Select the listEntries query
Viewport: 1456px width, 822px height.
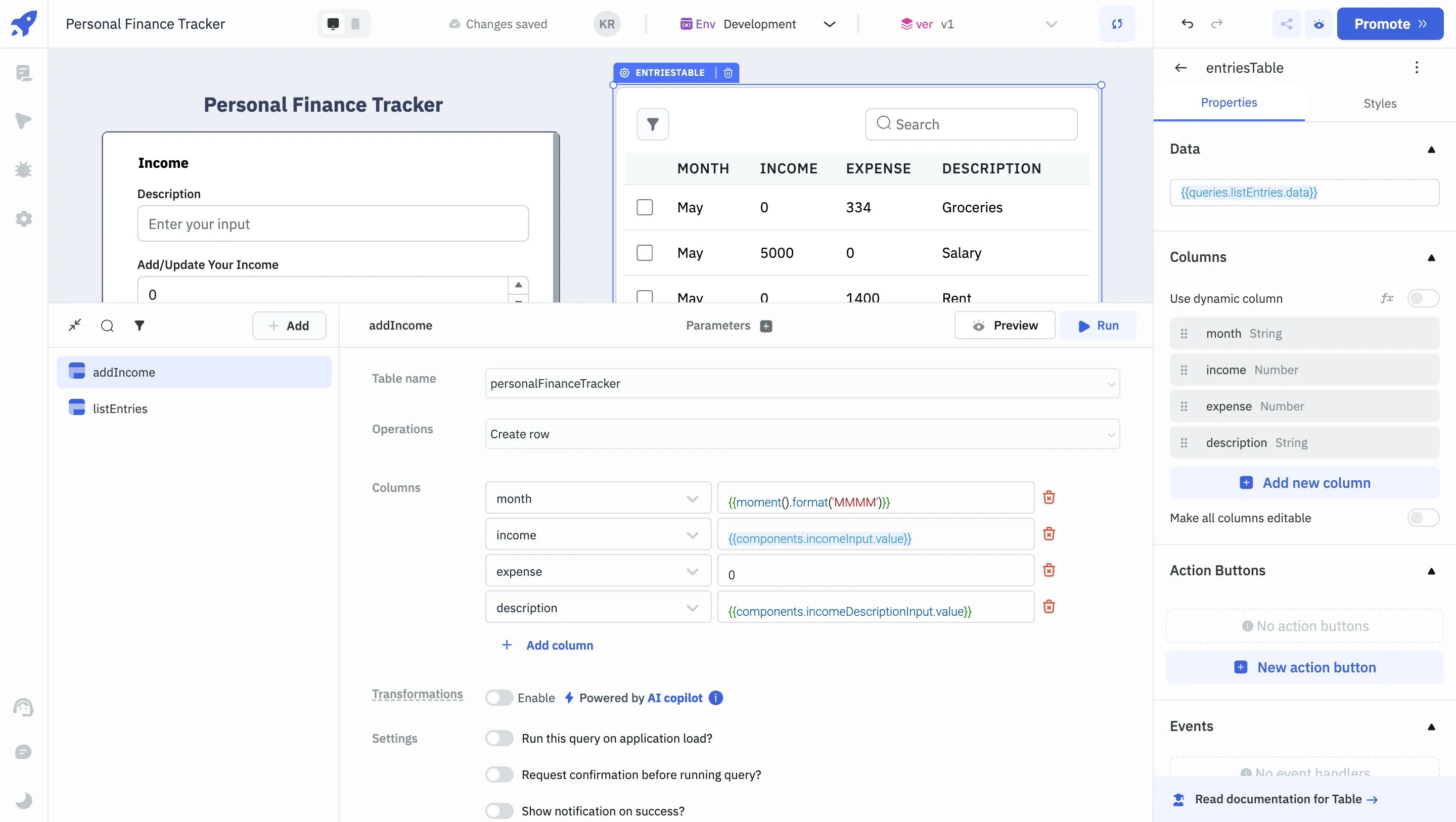(x=120, y=409)
